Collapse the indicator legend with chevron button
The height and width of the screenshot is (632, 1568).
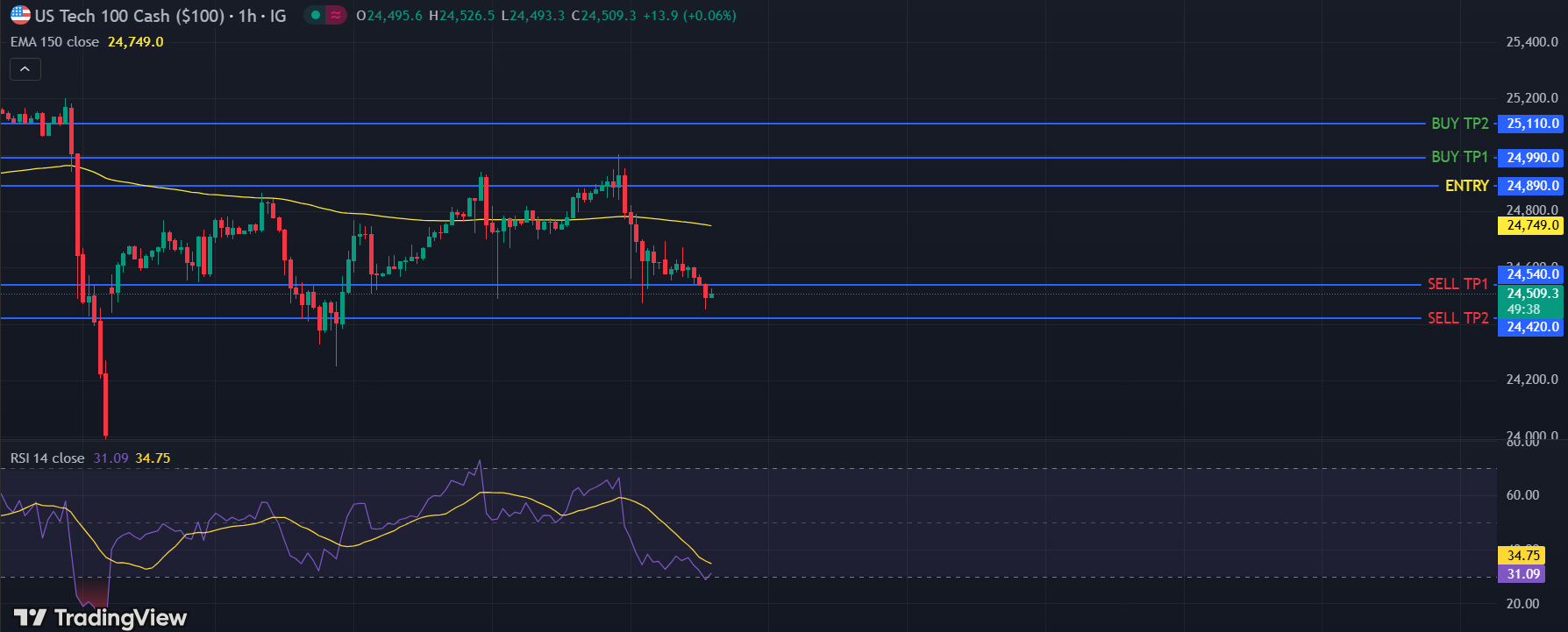pos(25,69)
